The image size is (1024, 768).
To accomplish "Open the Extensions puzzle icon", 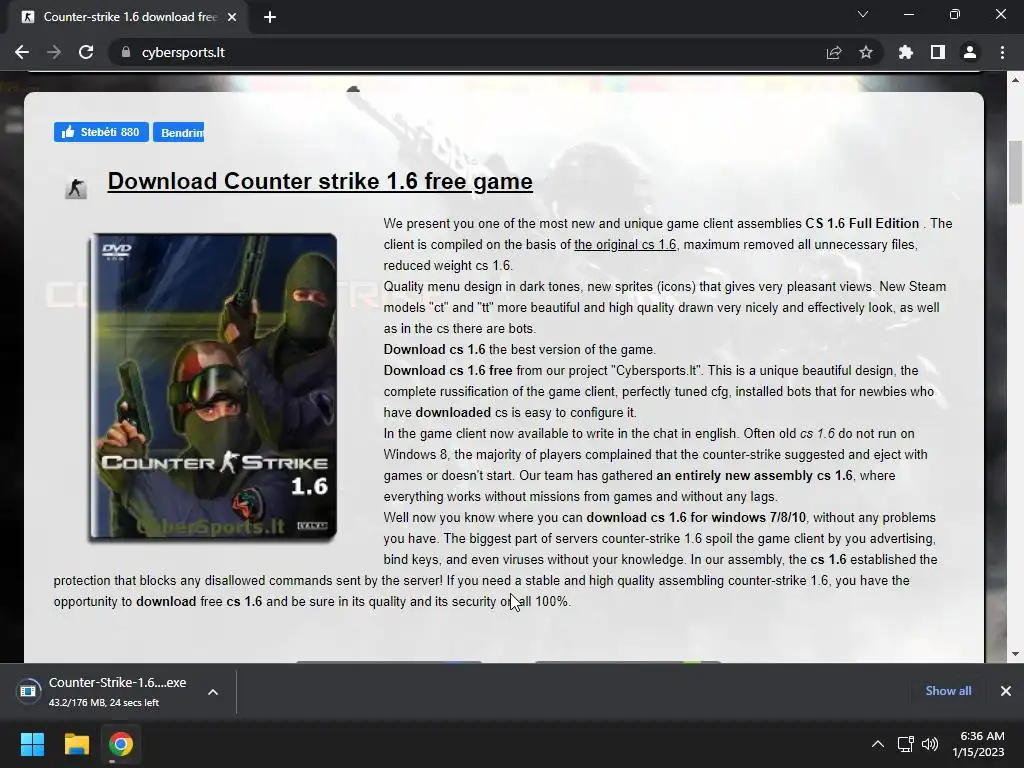I will tap(906, 52).
